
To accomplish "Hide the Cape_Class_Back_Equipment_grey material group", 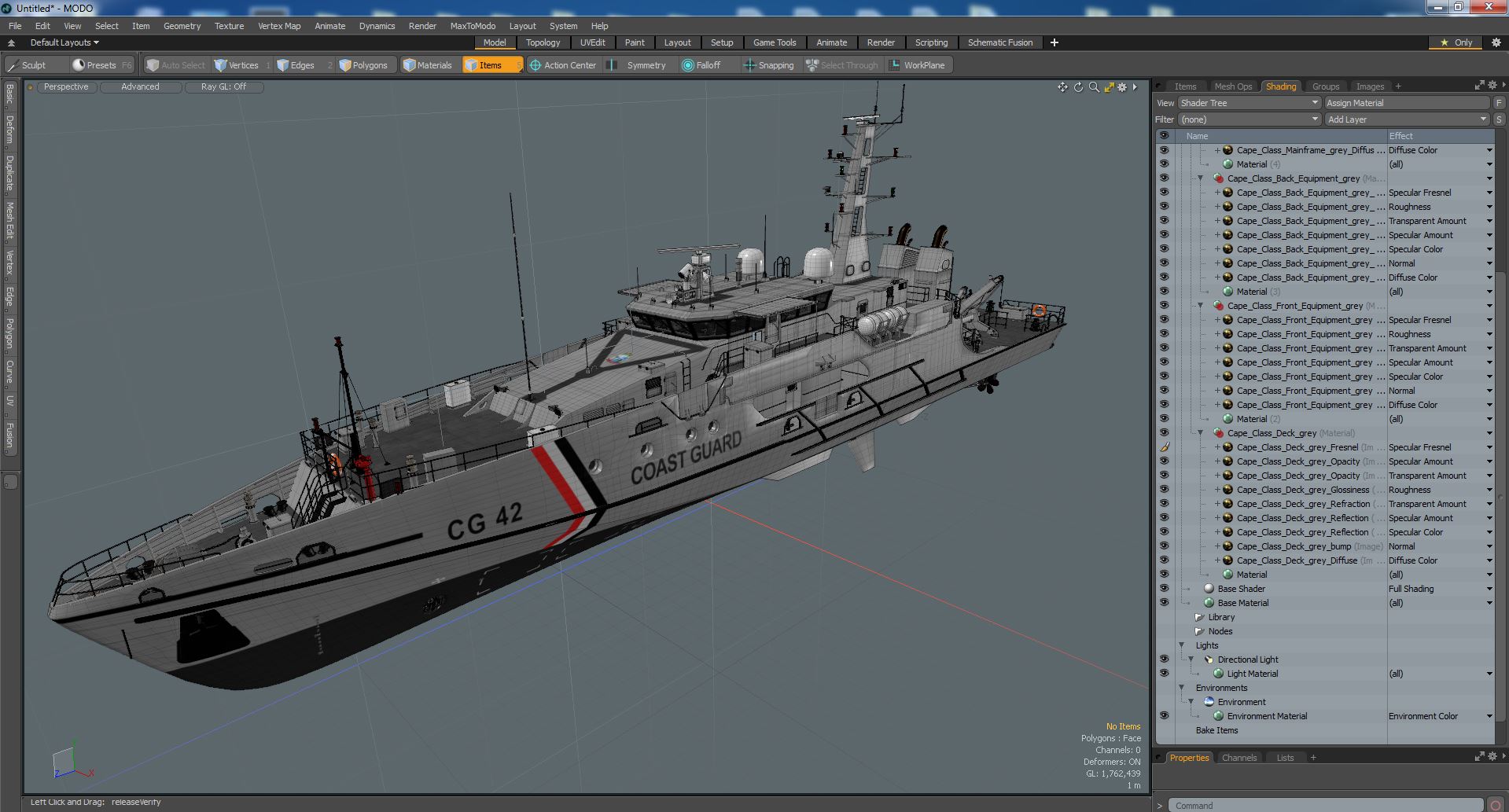I will pos(1164,178).
